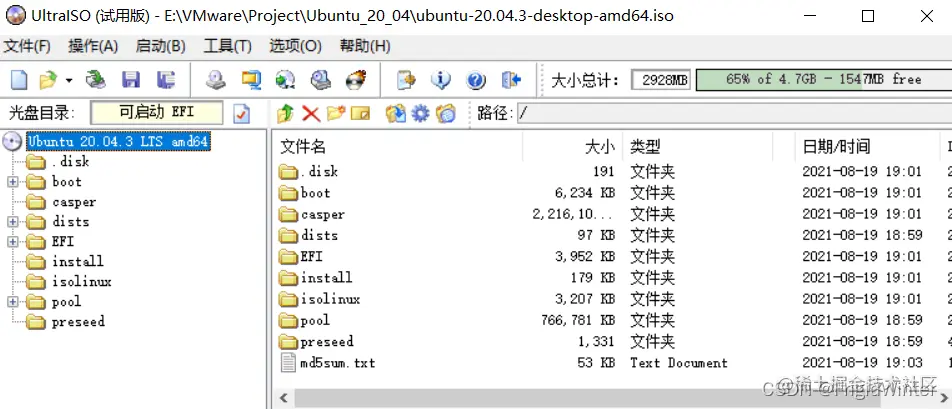Click left arrow of horizontal scrollbar
Screen dimensions: 952x409
click(x=284, y=399)
